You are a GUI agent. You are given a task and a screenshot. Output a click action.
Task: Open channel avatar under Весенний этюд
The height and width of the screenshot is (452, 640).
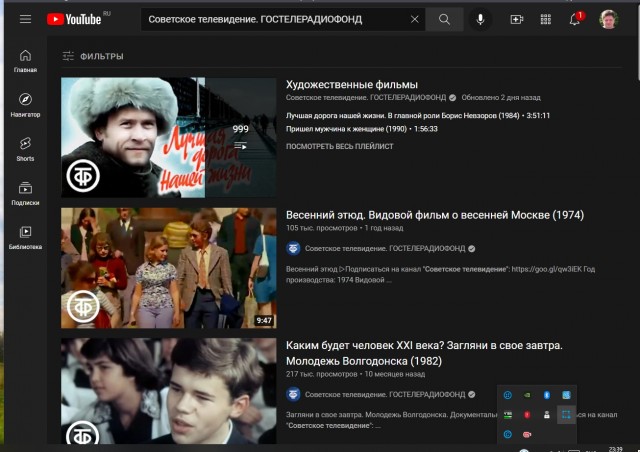click(x=293, y=248)
